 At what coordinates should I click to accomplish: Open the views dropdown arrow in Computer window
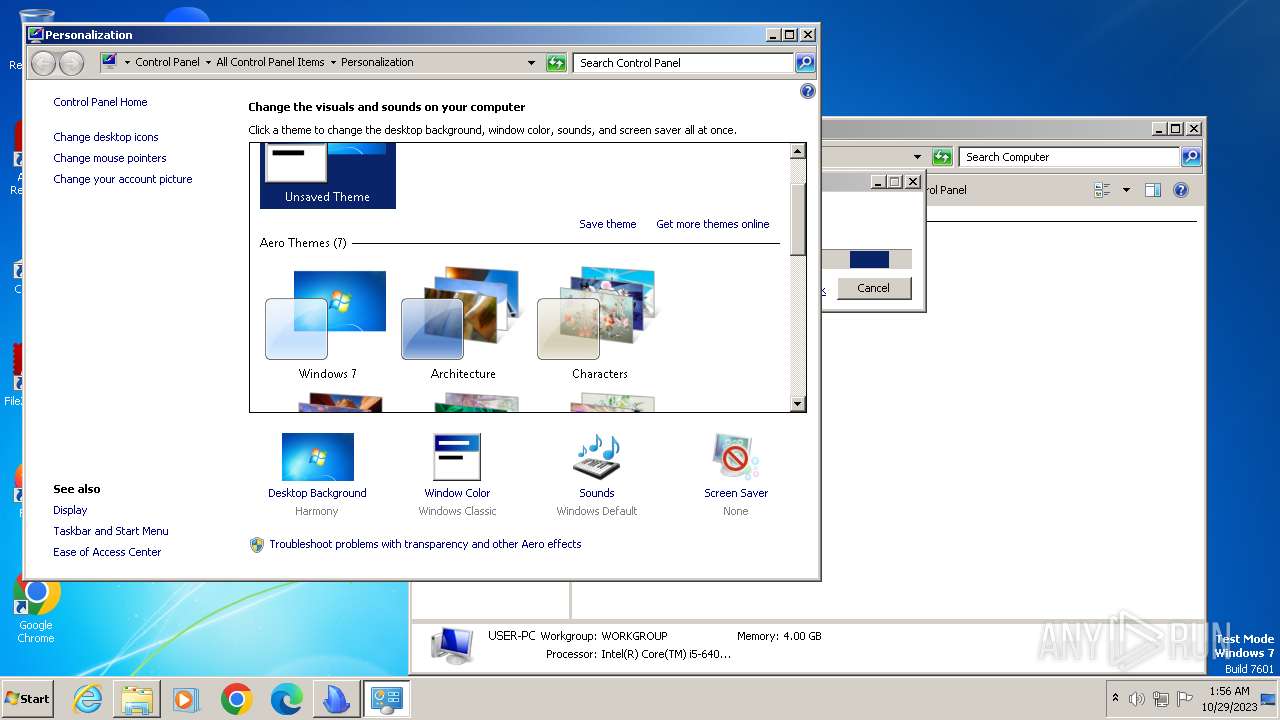tap(1126, 190)
